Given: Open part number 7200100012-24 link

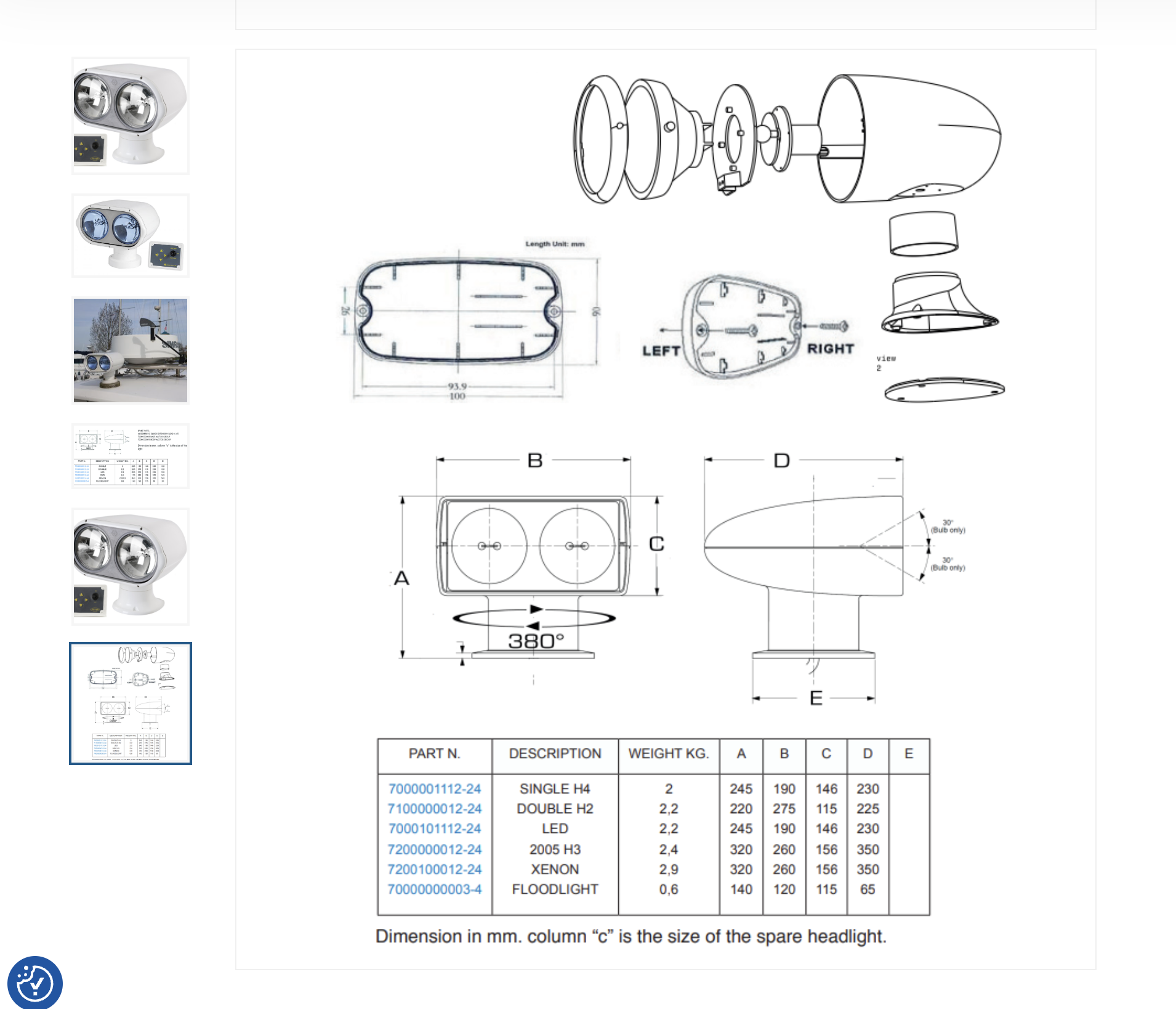Looking at the screenshot, I should coord(434,869).
